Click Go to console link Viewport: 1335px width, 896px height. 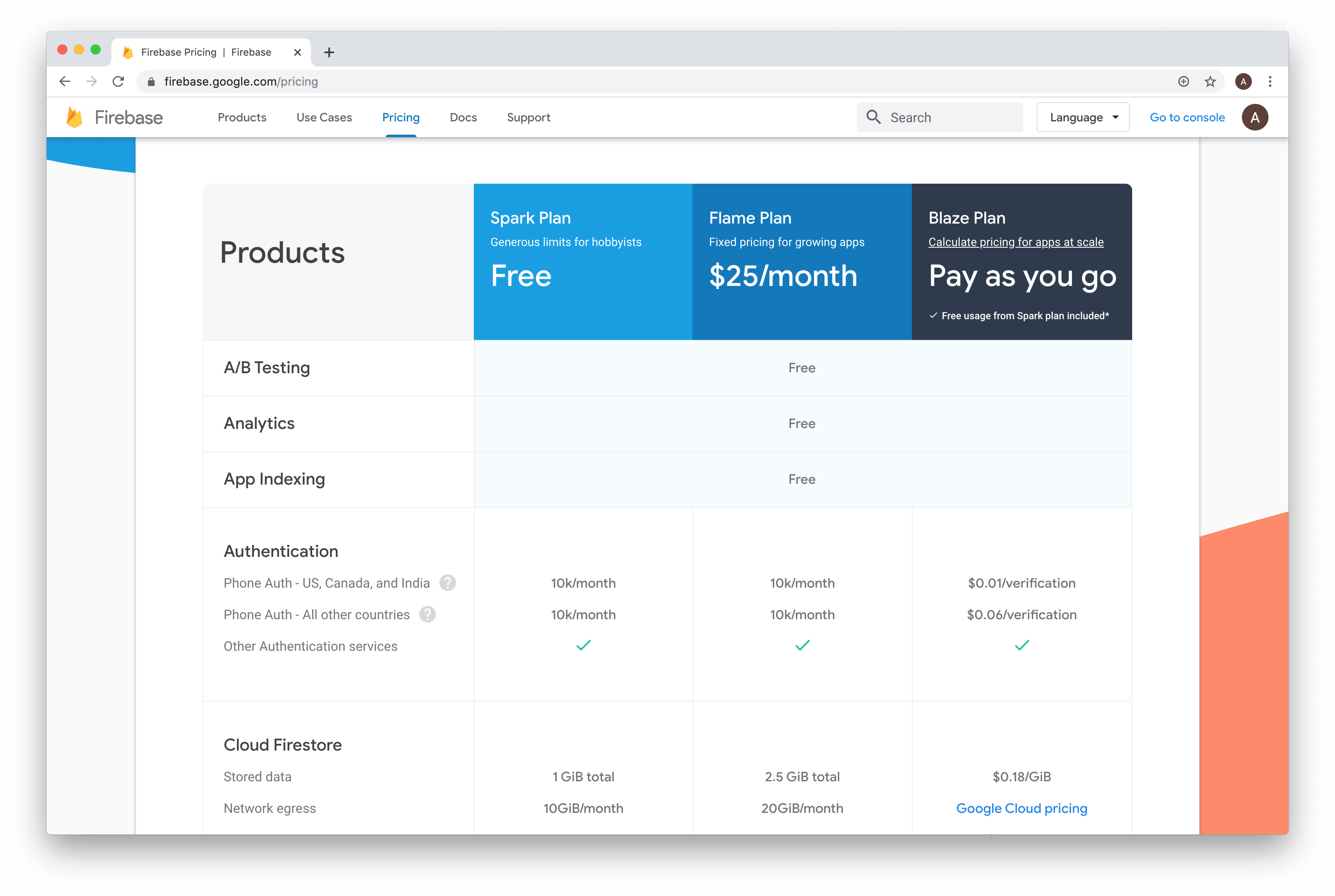click(1187, 117)
